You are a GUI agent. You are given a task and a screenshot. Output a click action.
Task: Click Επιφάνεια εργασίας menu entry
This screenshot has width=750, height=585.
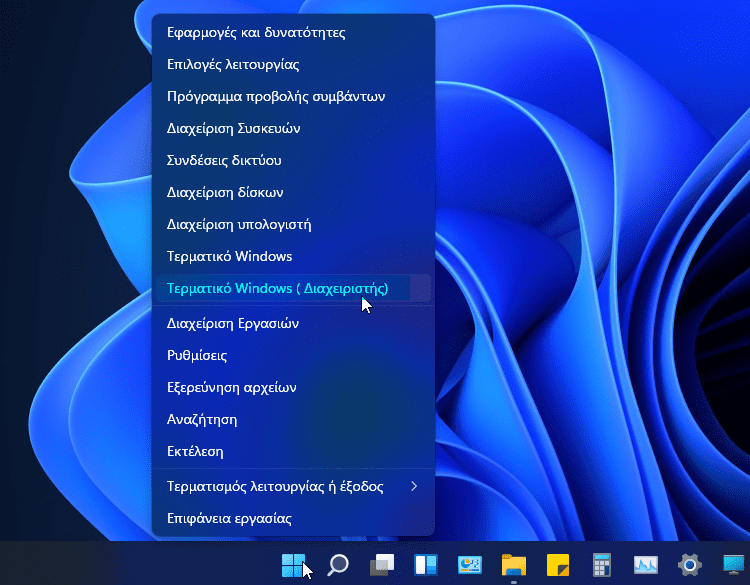click(293, 519)
